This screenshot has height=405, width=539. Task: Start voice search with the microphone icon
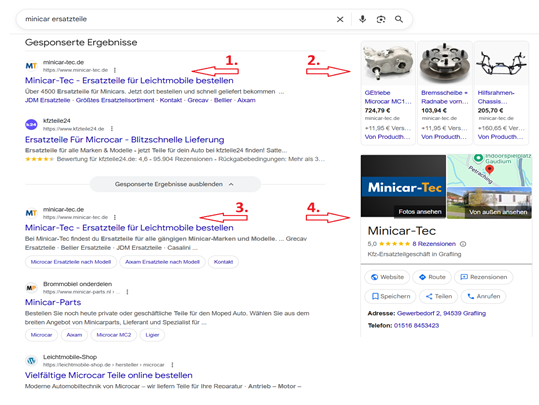[362, 19]
